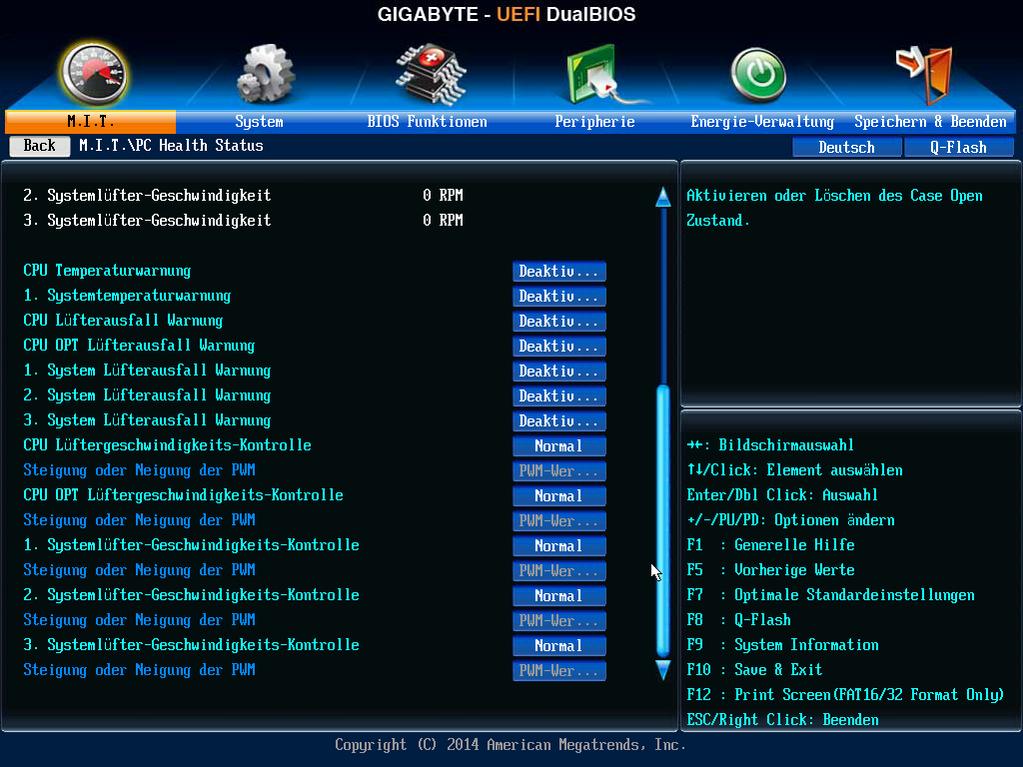Viewport: 1023px width, 767px height.
Task: Click the Back button
Action: coord(40,146)
